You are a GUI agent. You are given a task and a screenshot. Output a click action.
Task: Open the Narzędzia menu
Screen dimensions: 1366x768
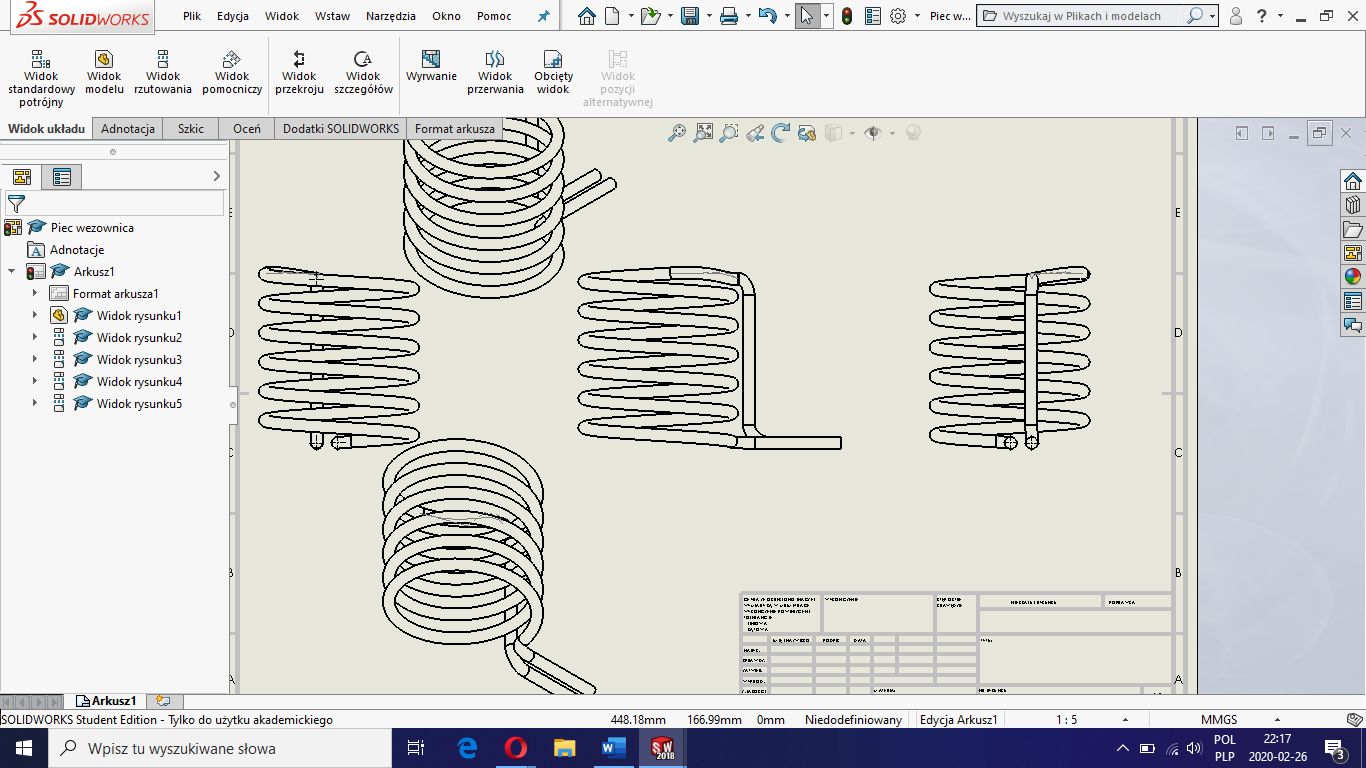[x=391, y=16]
